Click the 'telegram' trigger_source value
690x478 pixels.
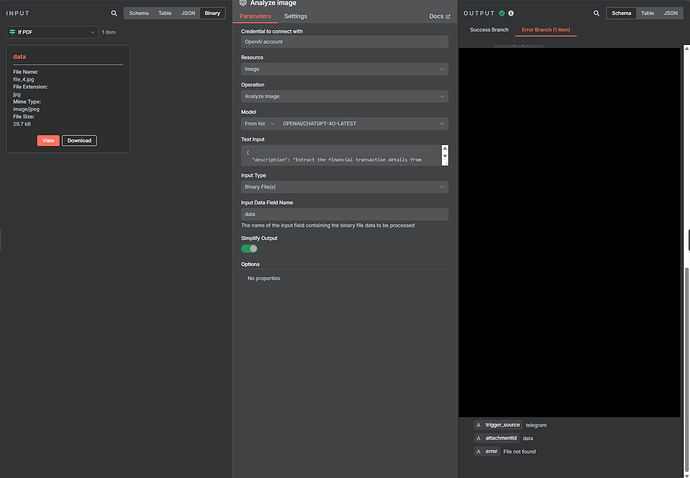[536, 425]
